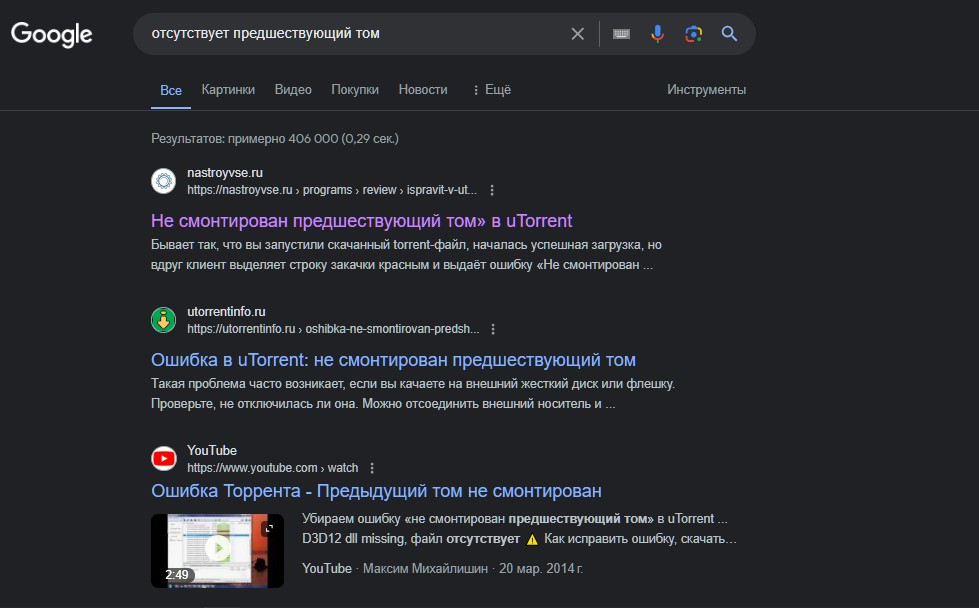This screenshot has width=979, height=608.
Task: Open the Инструменты search tools
Action: click(x=706, y=90)
